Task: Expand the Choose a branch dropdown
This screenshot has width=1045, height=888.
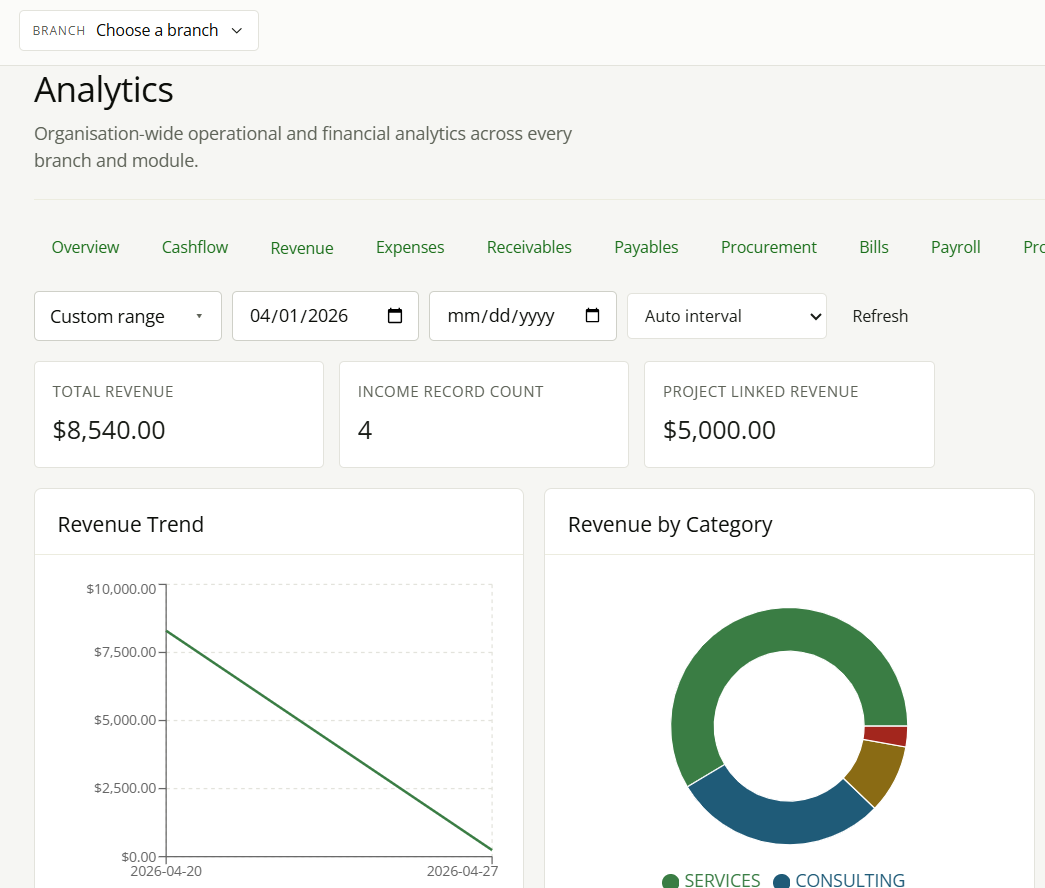Action: point(139,31)
